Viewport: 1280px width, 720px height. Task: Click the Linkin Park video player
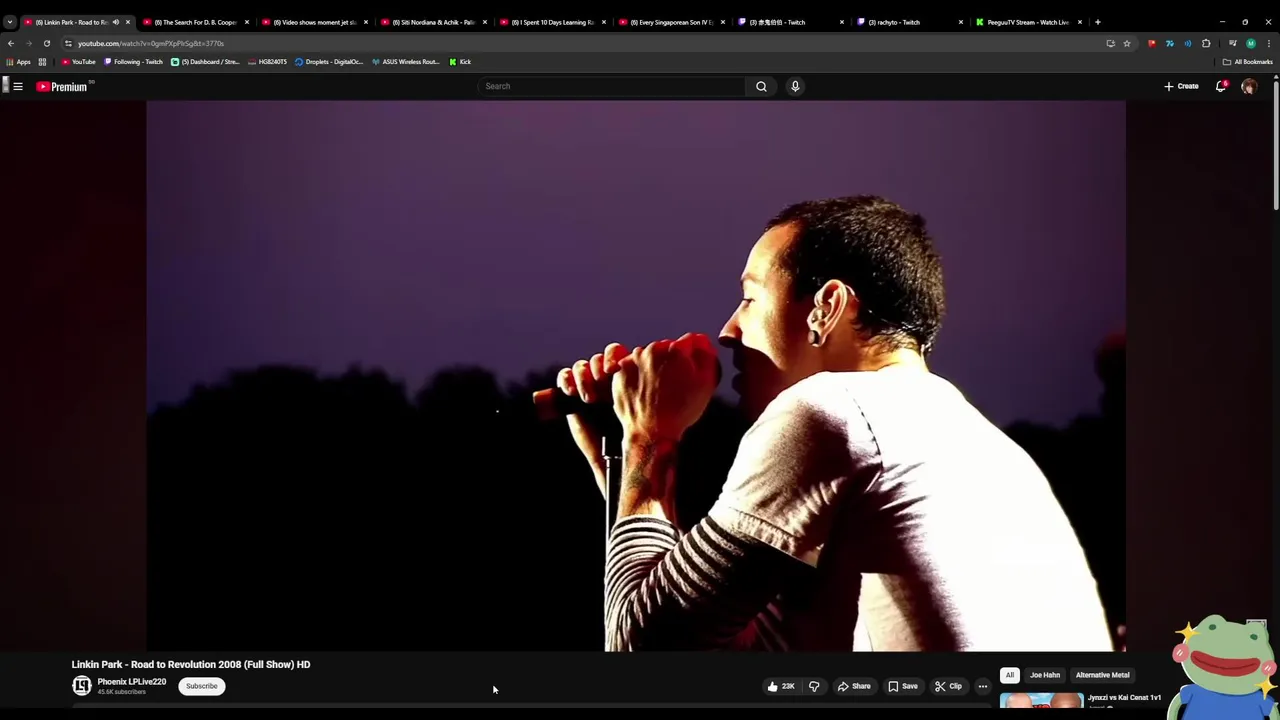click(x=636, y=375)
